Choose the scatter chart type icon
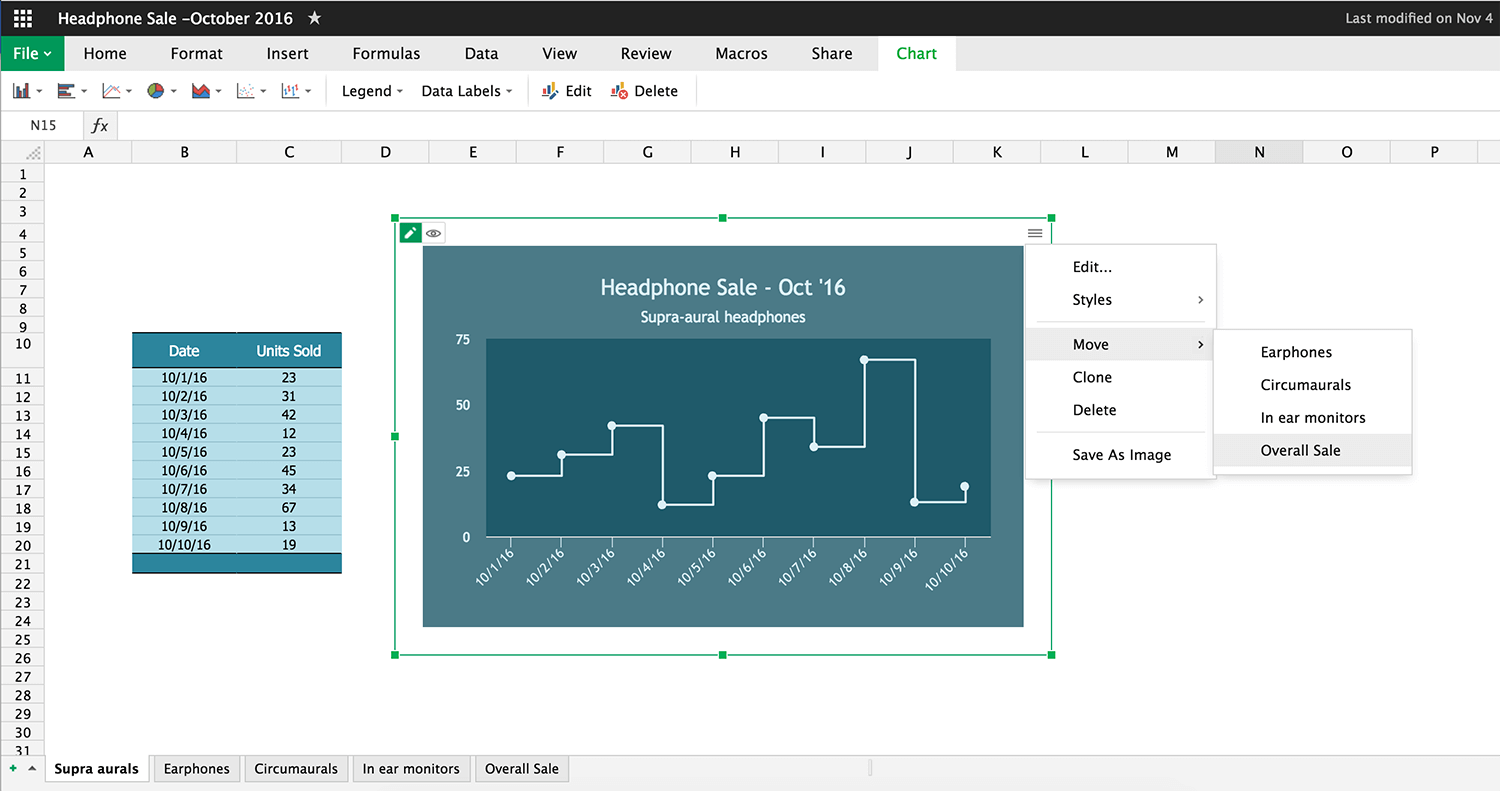Image resolution: width=1500 pixels, height=791 pixels. [x=245, y=91]
